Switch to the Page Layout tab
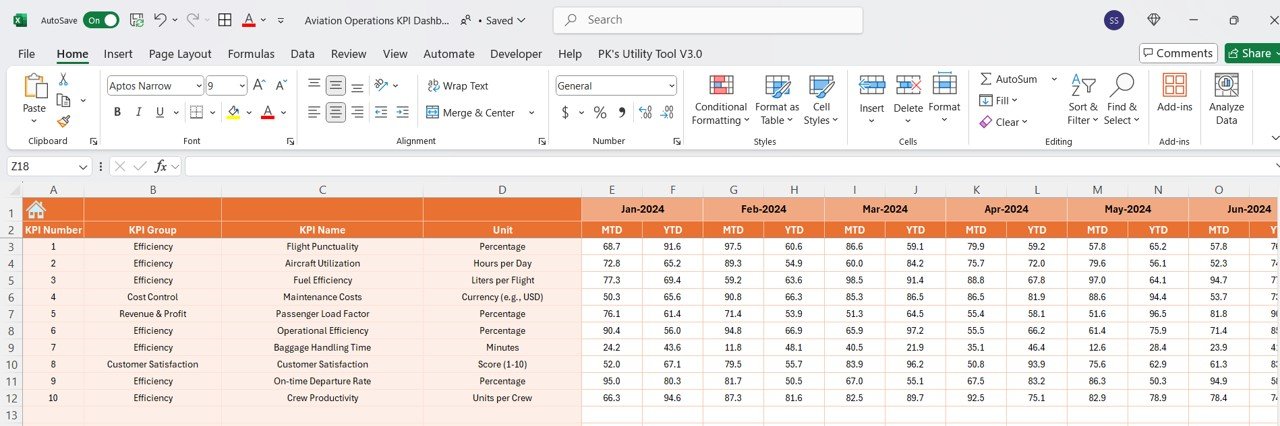Image resolution: width=1280 pixels, height=426 pixels. tap(180, 54)
